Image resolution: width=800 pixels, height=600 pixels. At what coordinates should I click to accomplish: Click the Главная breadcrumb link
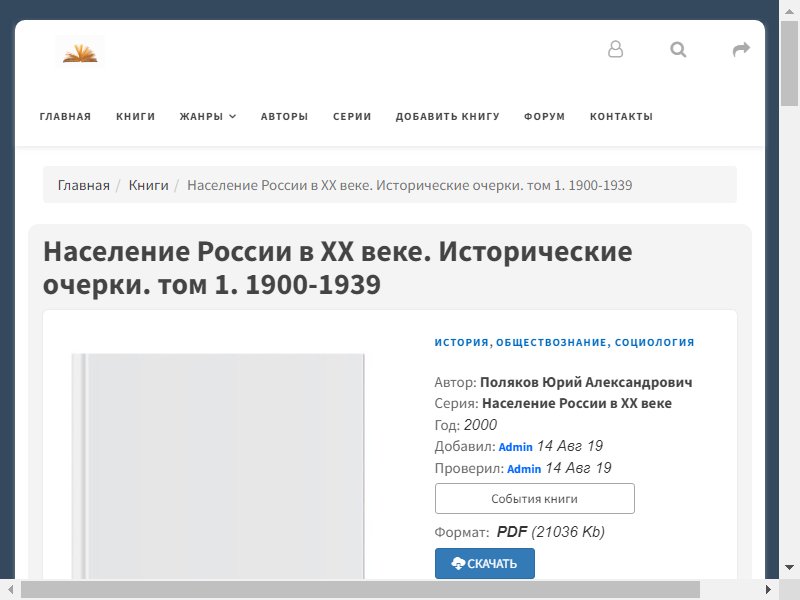coord(84,185)
